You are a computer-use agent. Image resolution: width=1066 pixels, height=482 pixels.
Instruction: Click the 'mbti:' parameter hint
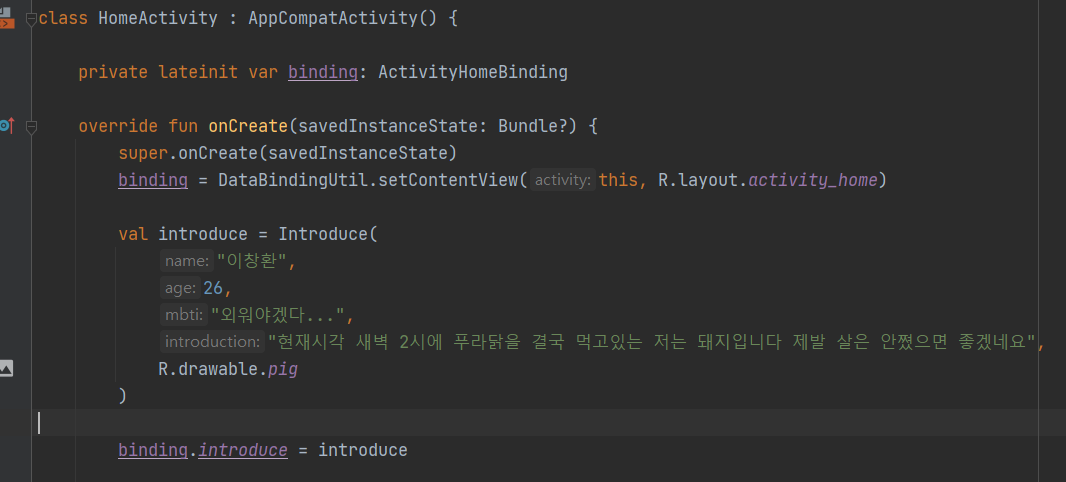click(184, 315)
